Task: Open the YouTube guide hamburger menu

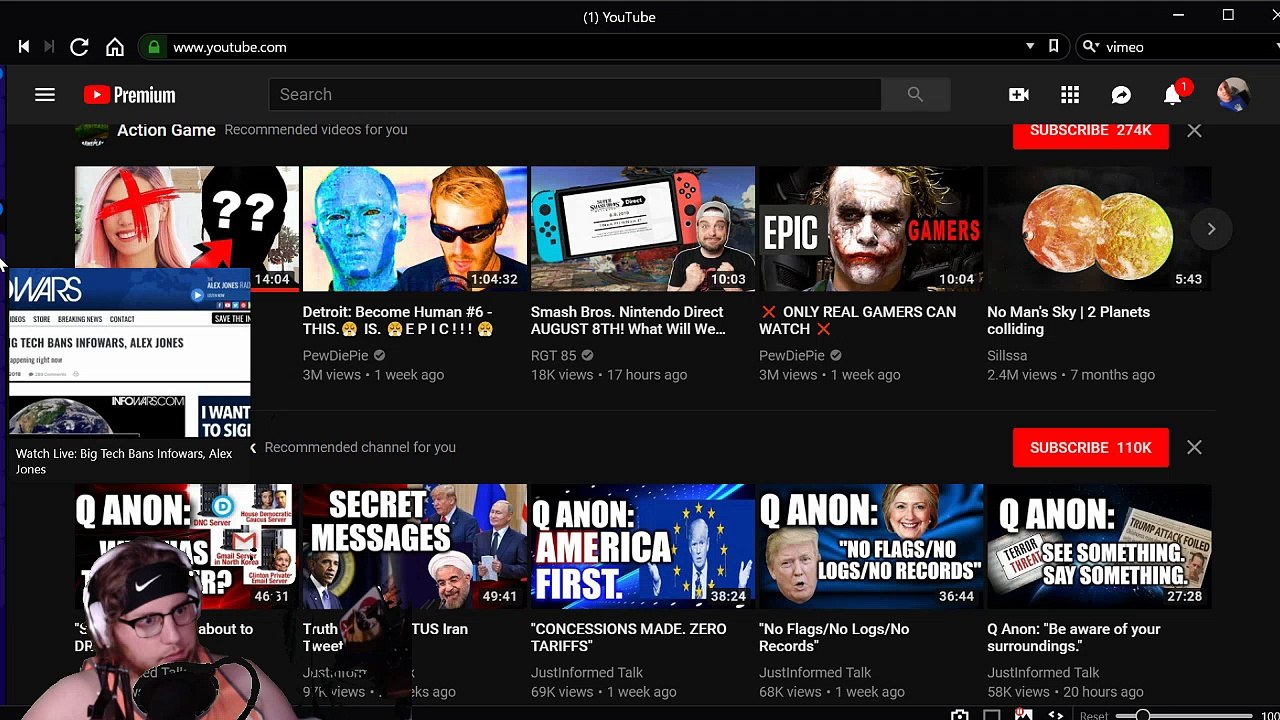Action: point(45,95)
